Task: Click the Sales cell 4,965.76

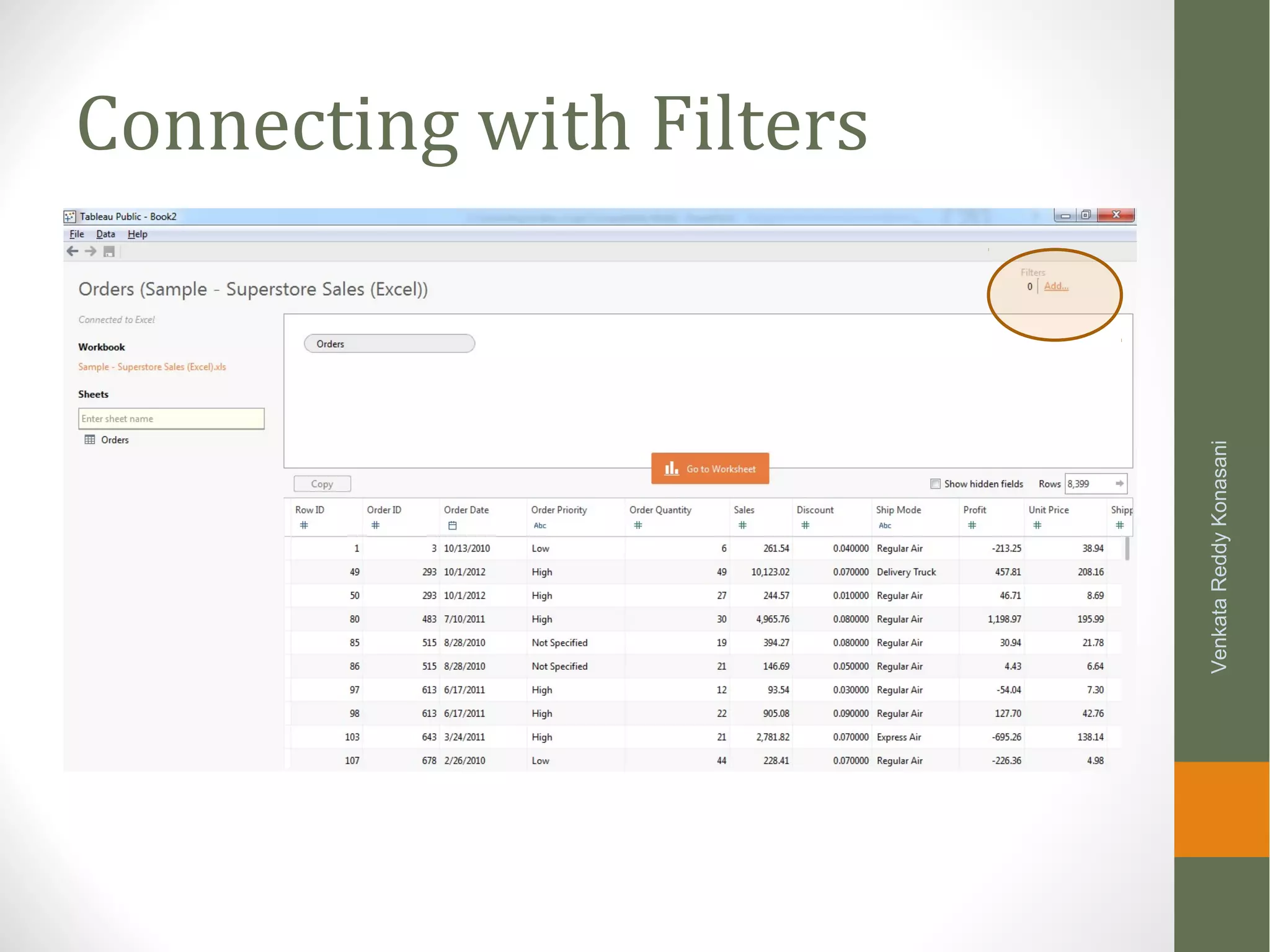Action: pyautogui.click(x=773, y=619)
